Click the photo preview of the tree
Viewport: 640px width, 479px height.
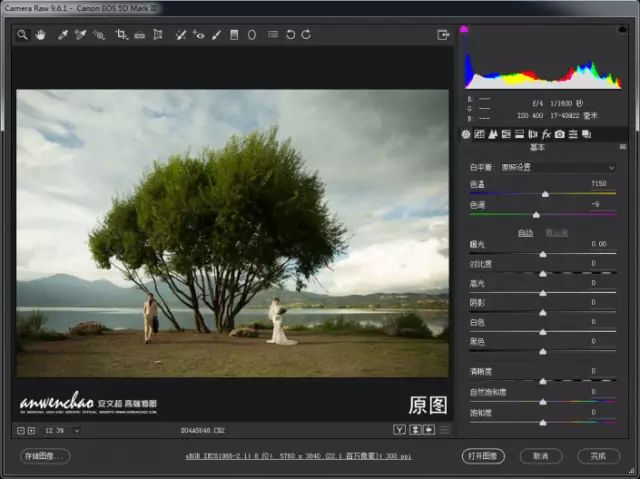(233, 233)
